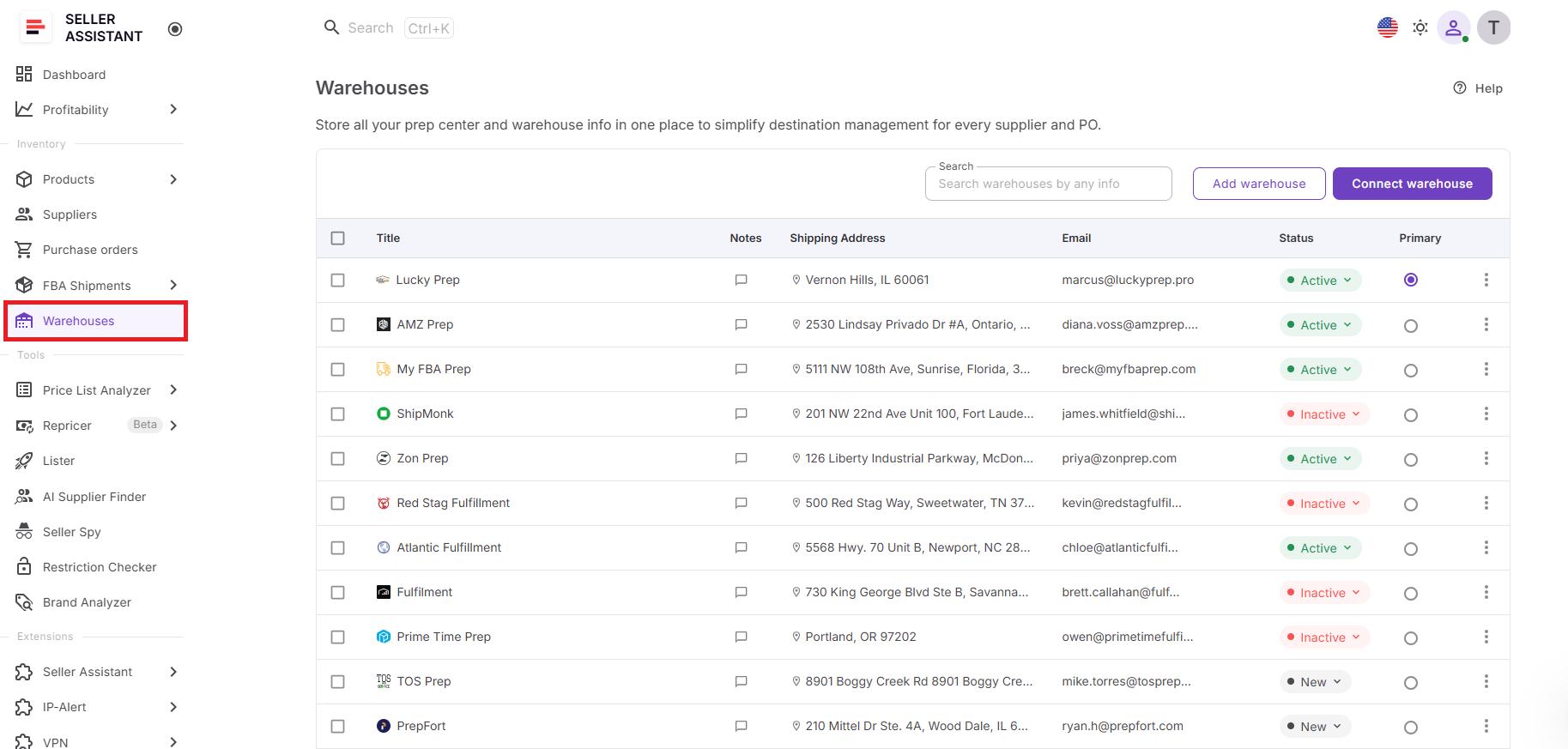This screenshot has width=1568, height=749.
Task: Click the US flag language icon
Action: tap(1388, 27)
